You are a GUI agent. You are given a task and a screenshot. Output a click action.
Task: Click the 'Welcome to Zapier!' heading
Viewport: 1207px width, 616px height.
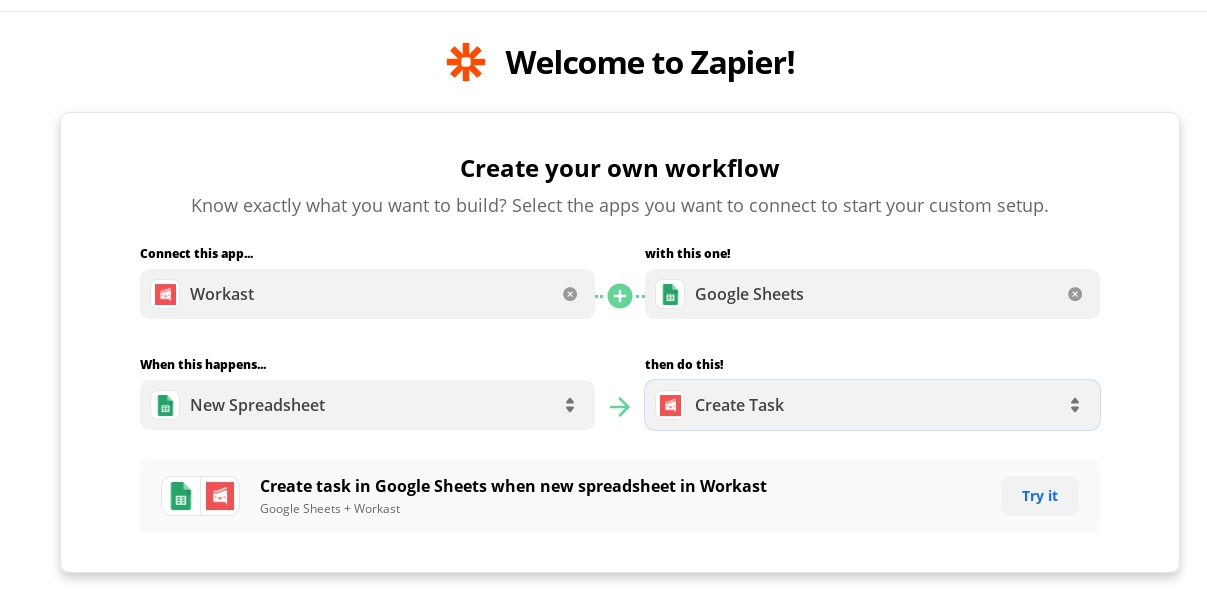pyautogui.click(x=650, y=62)
